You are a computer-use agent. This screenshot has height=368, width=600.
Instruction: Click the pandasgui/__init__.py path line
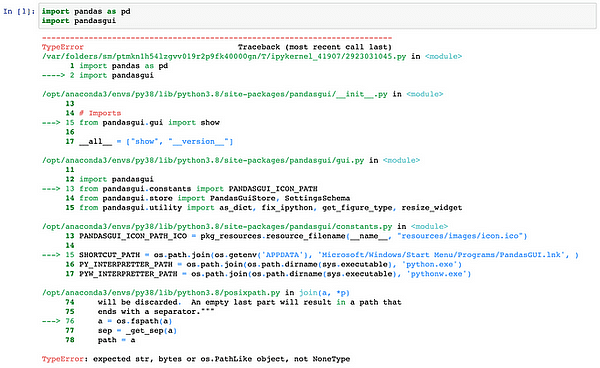pos(242,94)
